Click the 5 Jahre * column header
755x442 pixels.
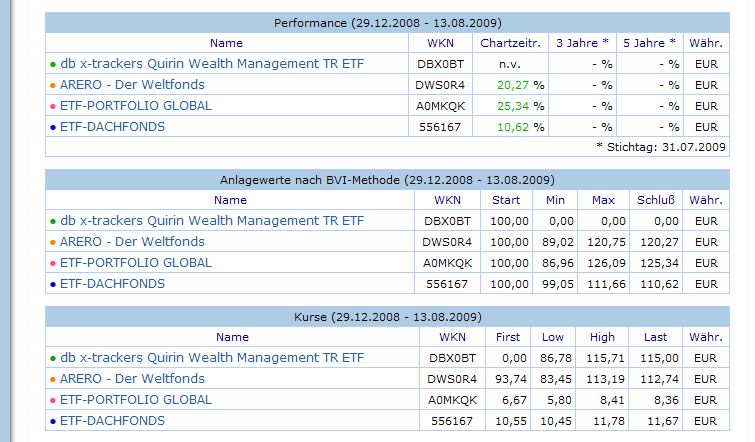pos(650,43)
